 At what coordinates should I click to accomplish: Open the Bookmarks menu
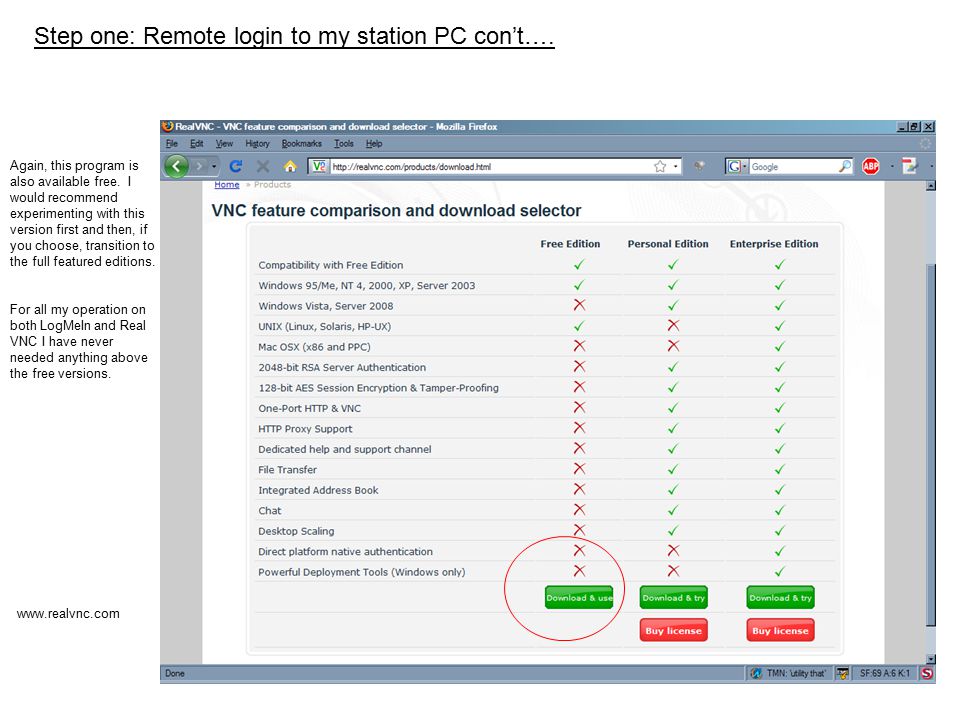tap(301, 143)
